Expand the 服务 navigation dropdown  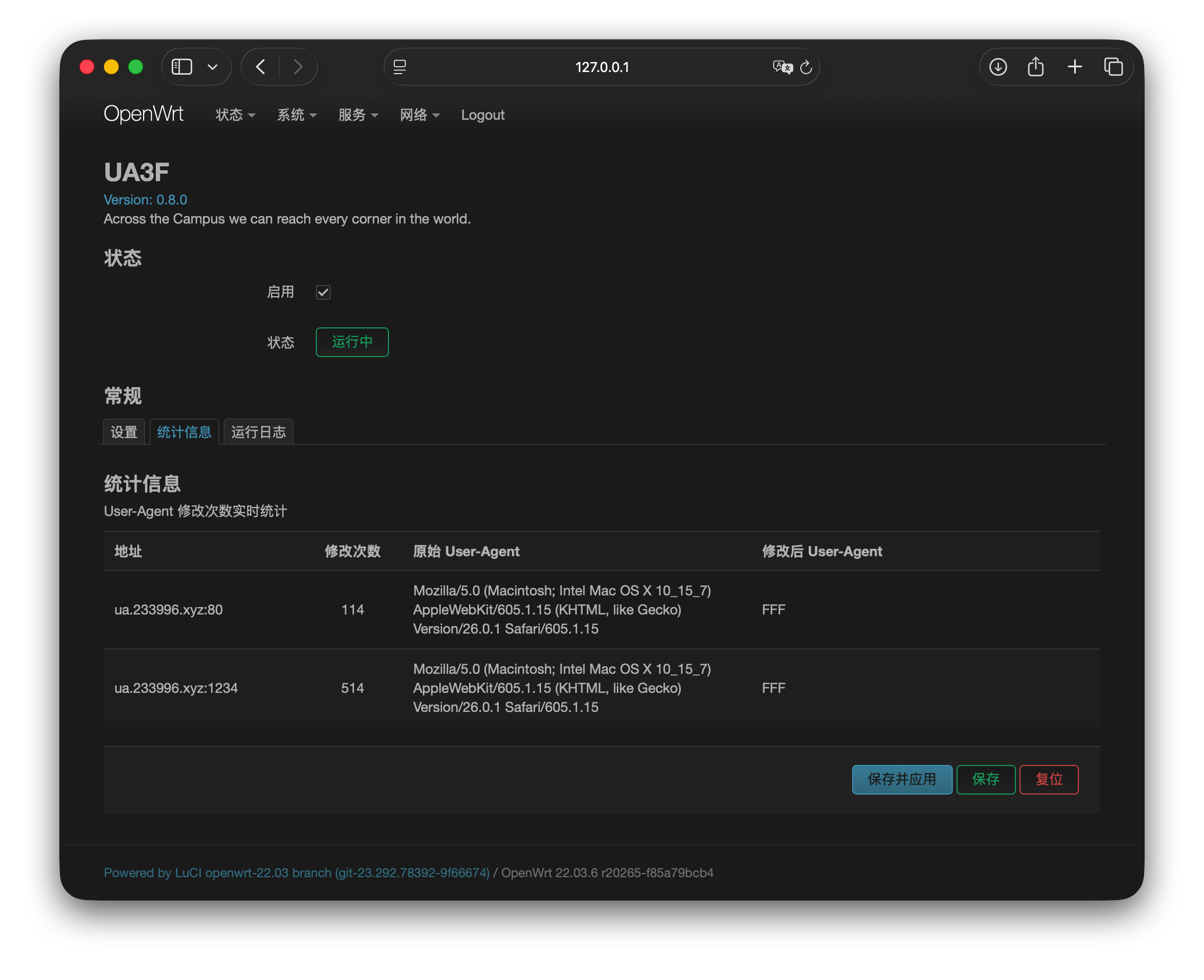click(x=358, y=115)
